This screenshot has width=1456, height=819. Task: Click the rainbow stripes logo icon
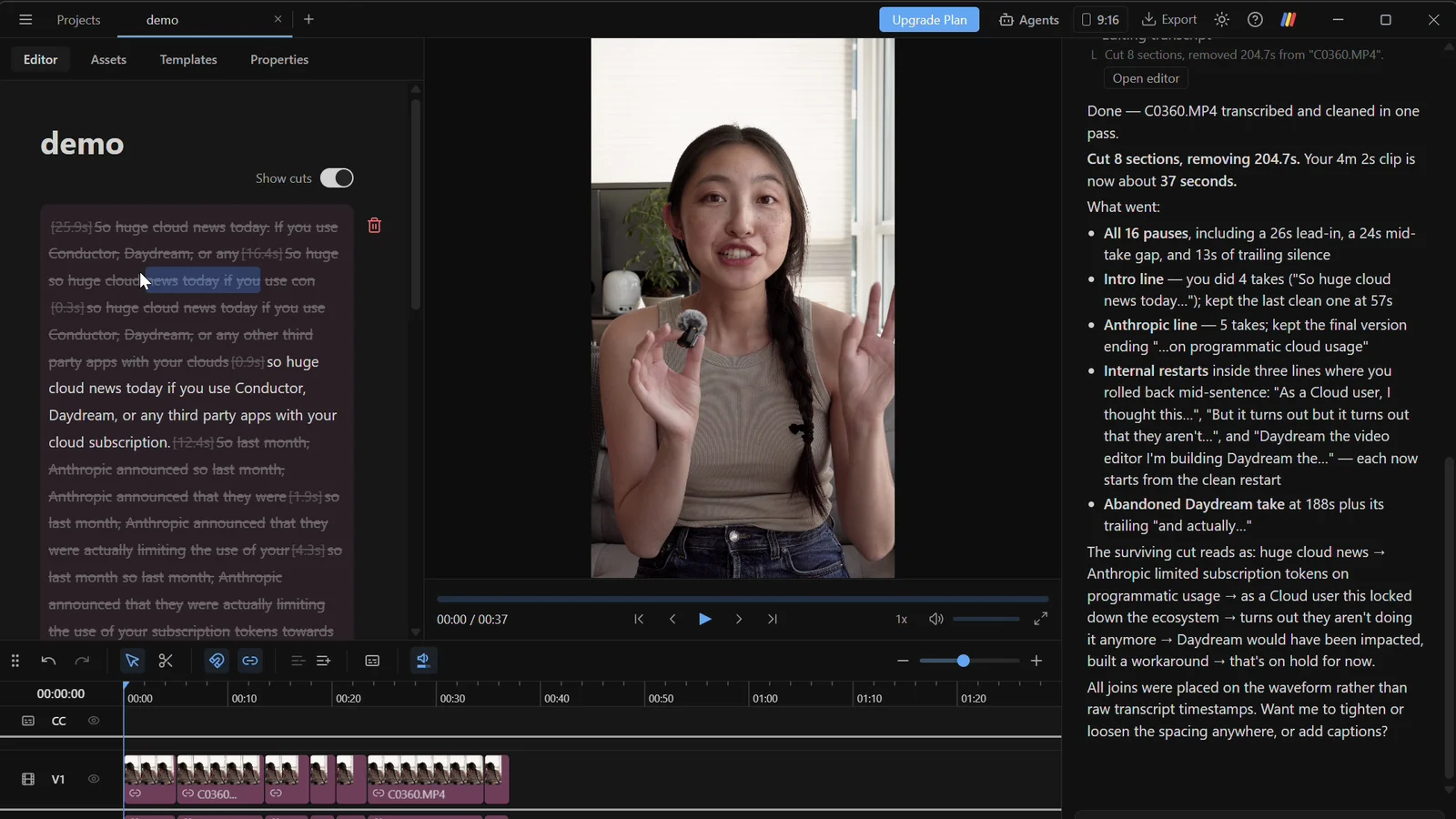coord(1289,19)
